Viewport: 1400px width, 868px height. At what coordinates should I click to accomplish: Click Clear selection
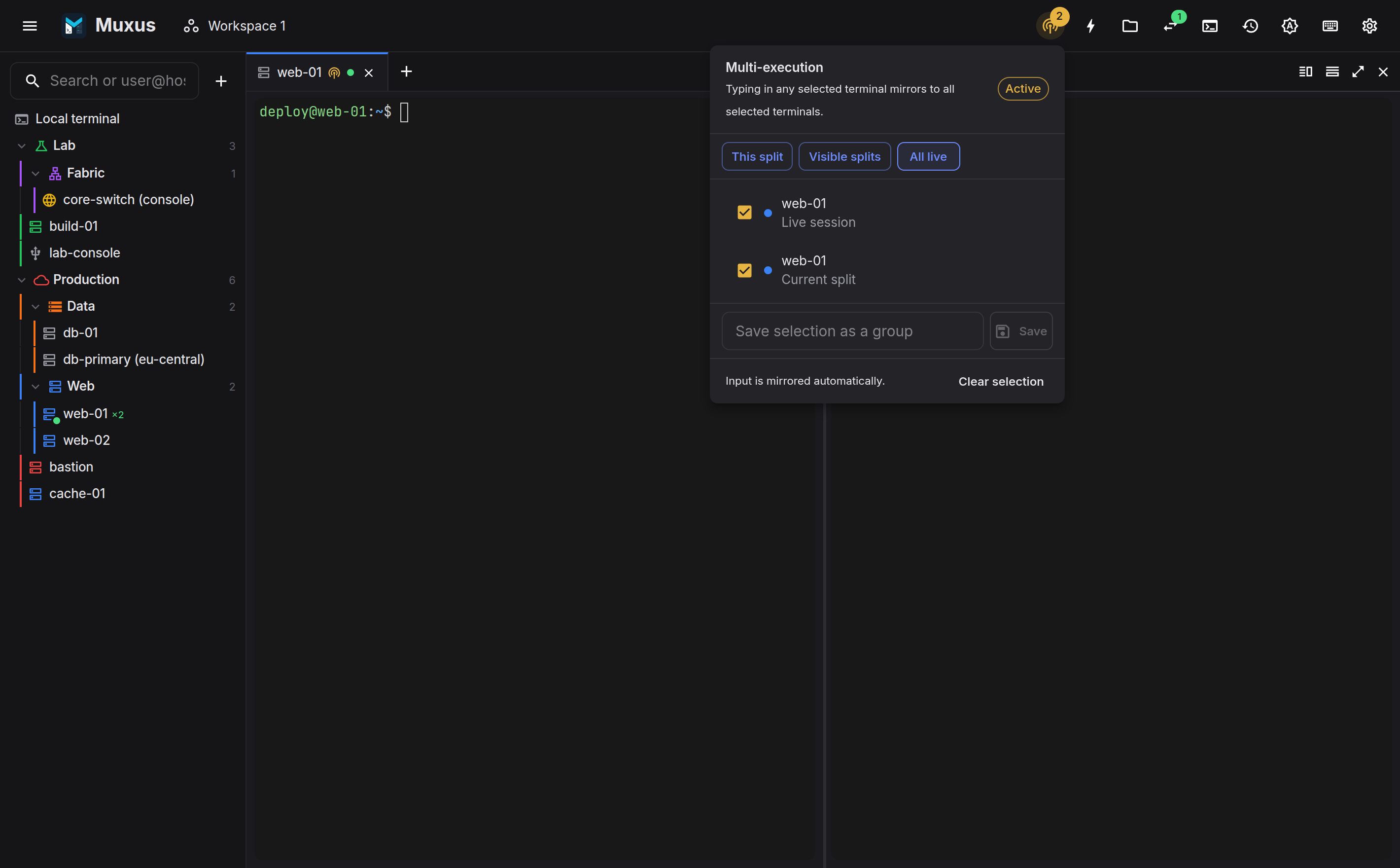tap(1001, 382)
